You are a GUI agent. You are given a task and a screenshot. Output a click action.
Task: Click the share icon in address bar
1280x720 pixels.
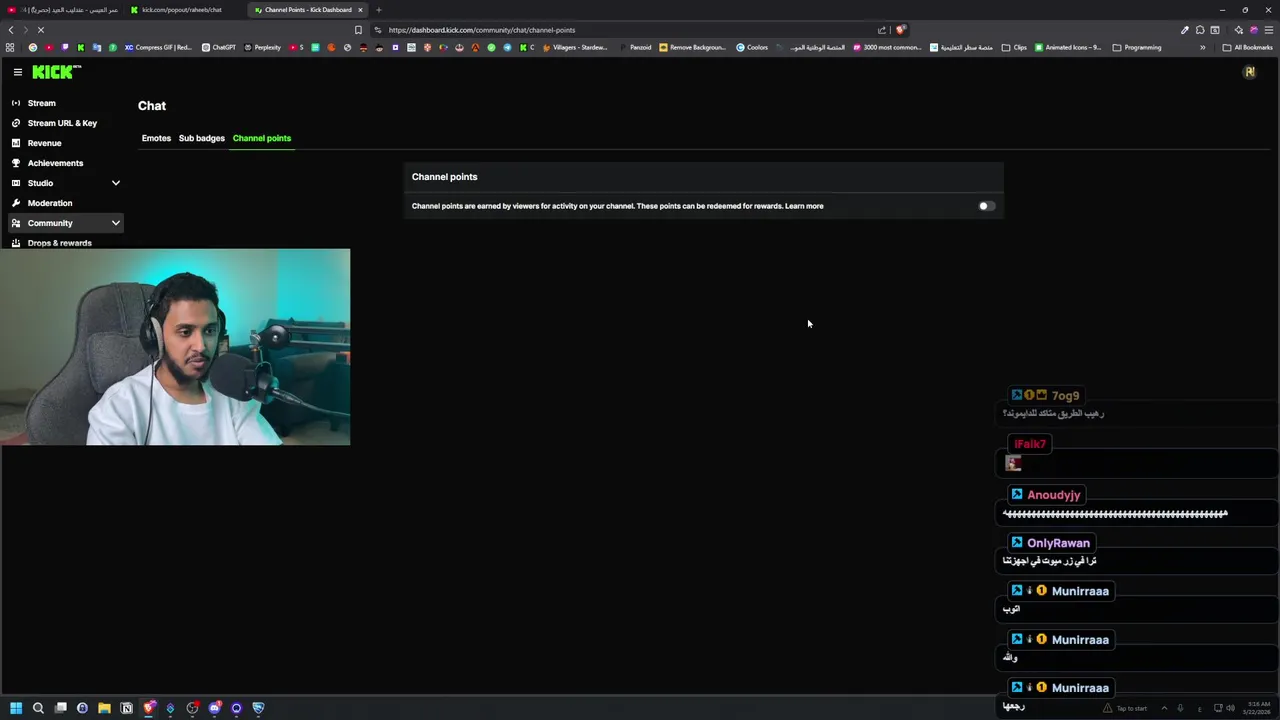coord(882,30)
